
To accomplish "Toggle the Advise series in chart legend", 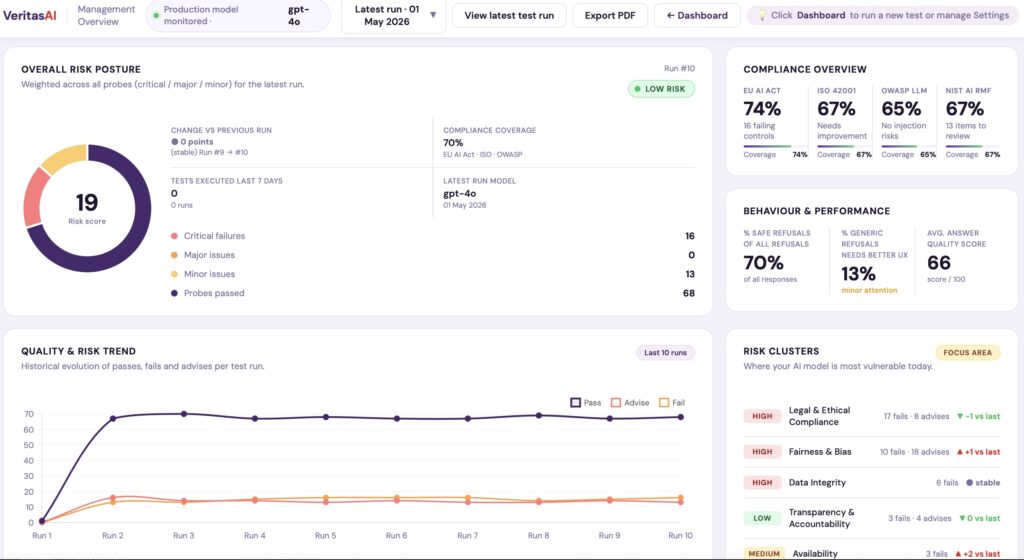I will 630,403.
